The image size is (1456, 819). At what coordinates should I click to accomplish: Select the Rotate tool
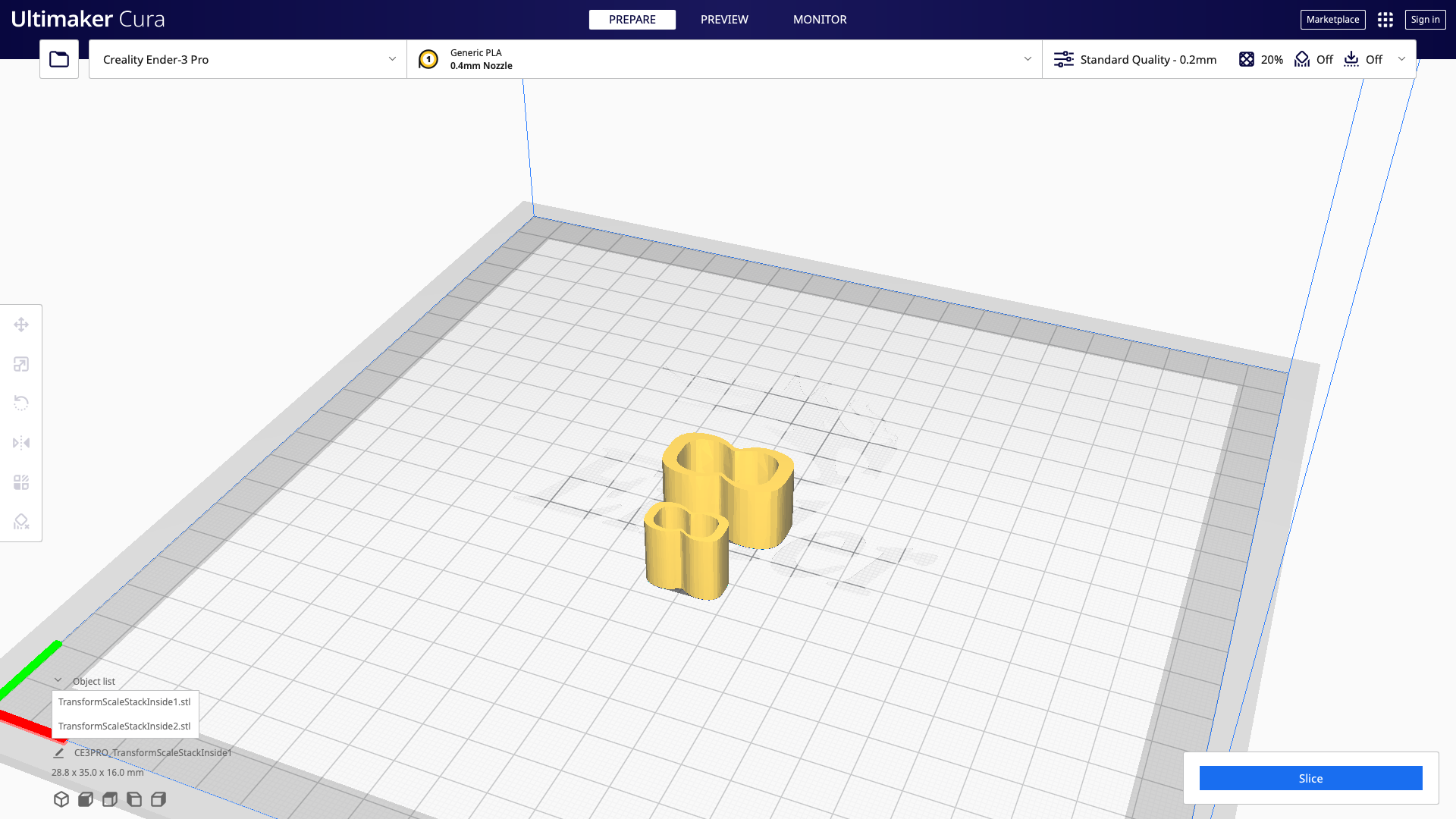(x=21, y=403)
